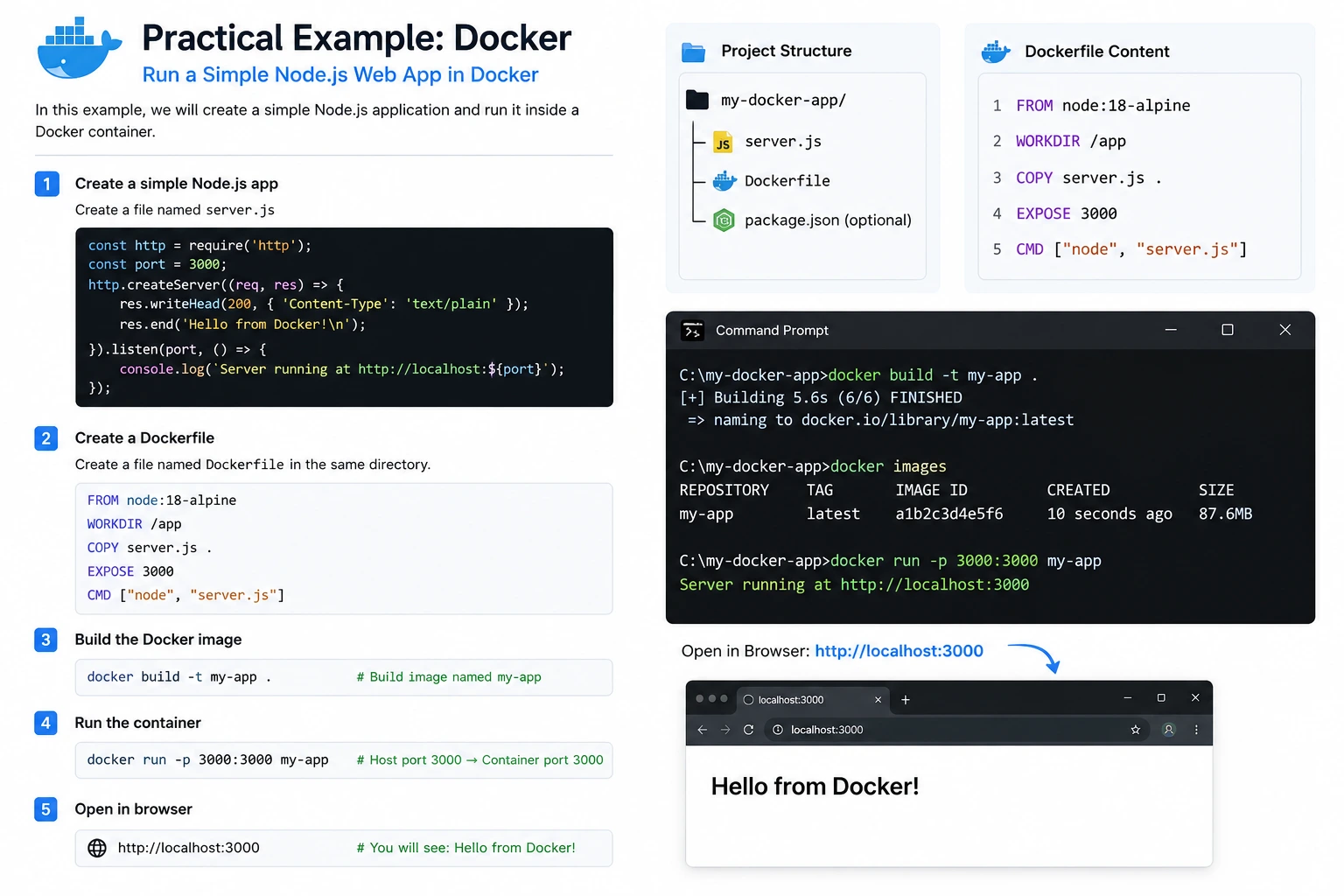Click the blue folder icon next to Project Structure
Image resolution: width=1344 pixels, height=896 pixels.
point(693,52)
